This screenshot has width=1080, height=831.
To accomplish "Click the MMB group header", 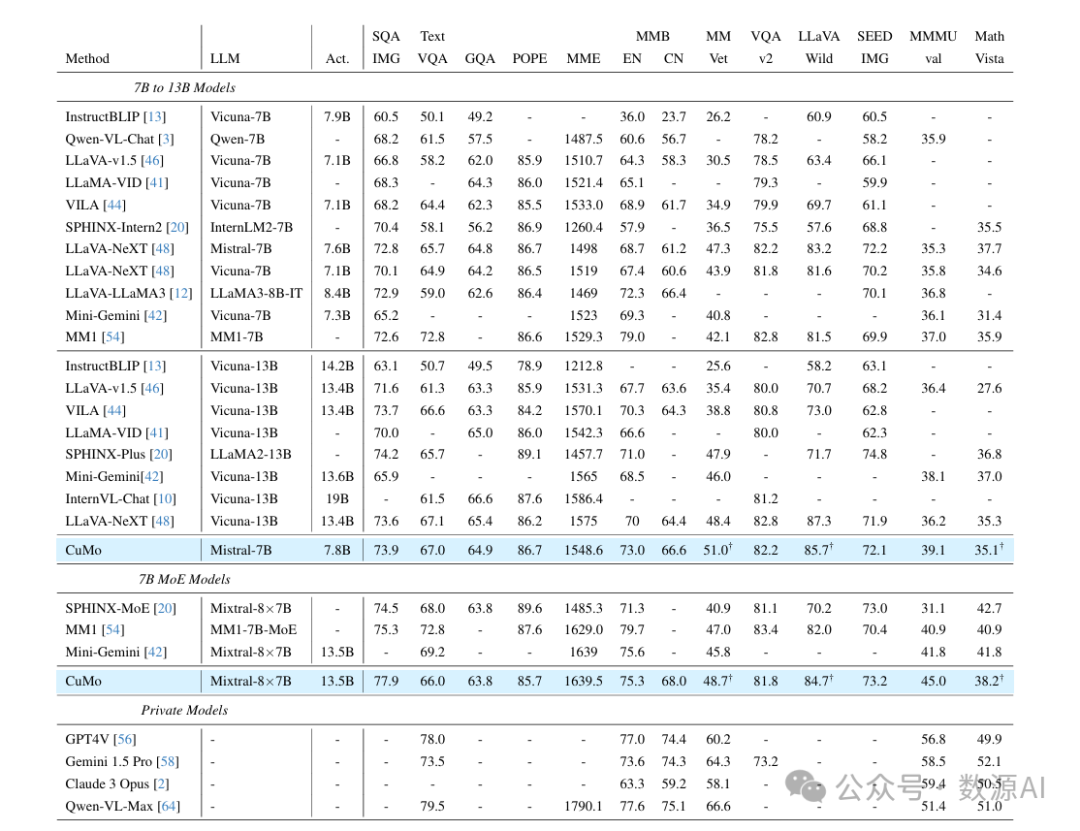I will 652,37.
